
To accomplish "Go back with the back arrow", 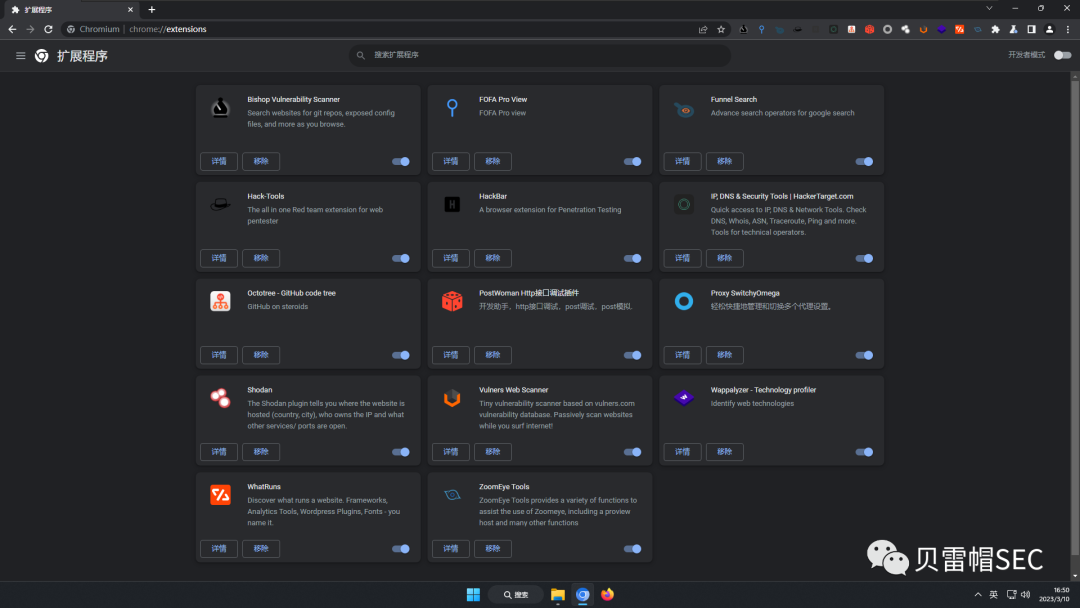I will point(12,29).
